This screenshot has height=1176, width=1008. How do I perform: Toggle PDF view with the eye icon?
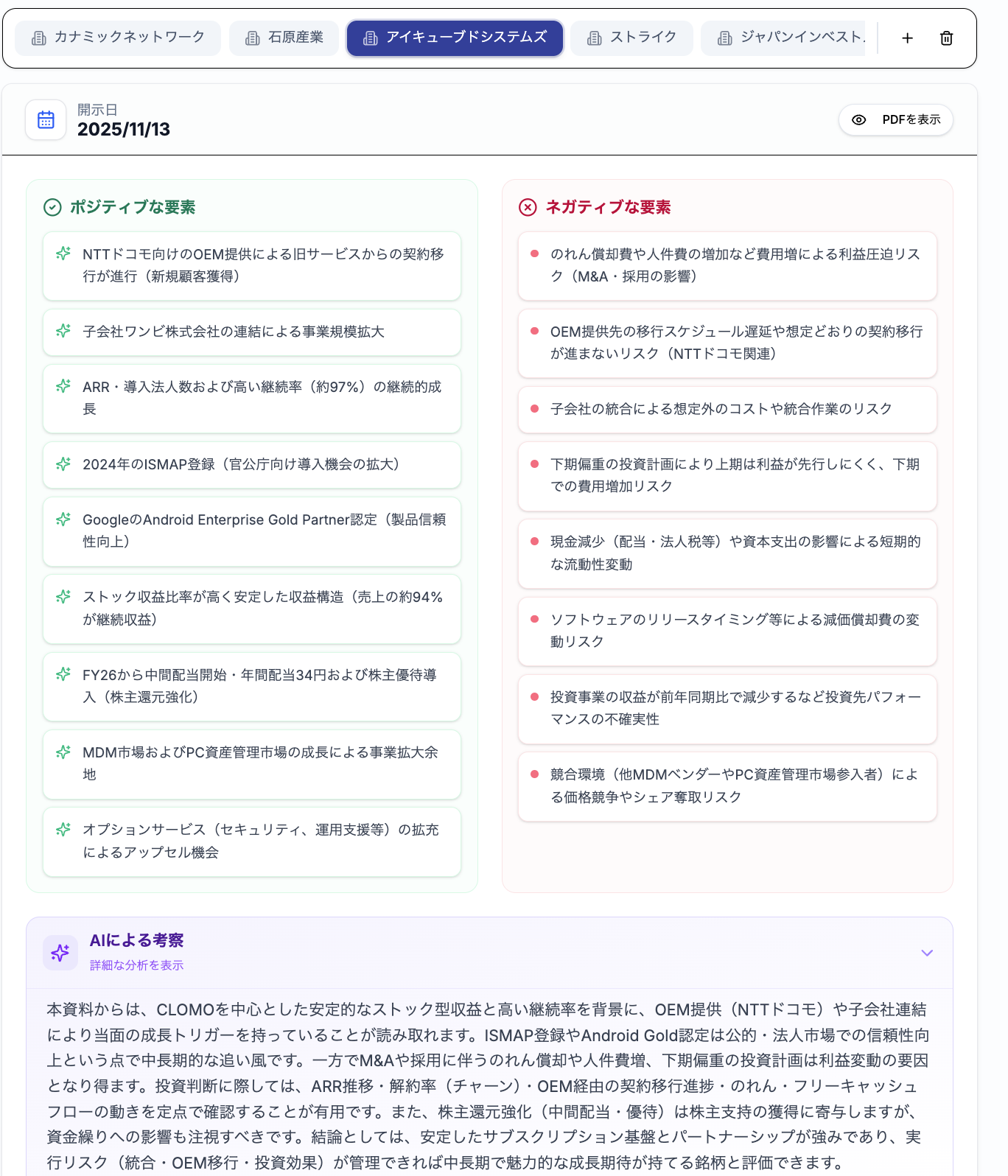click(x=858, y=119)
